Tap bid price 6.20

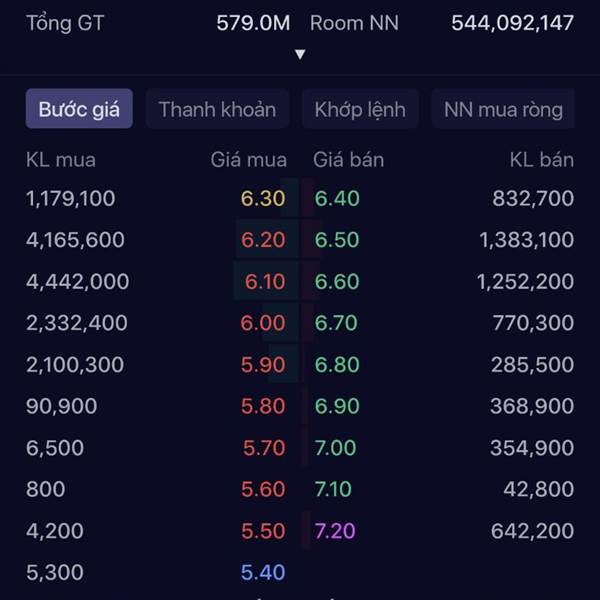263,240
